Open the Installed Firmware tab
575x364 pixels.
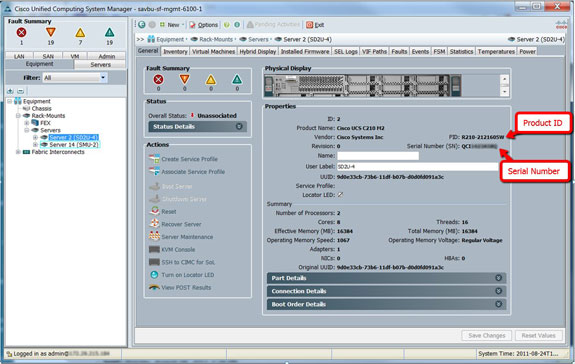[x=305, y=52]
